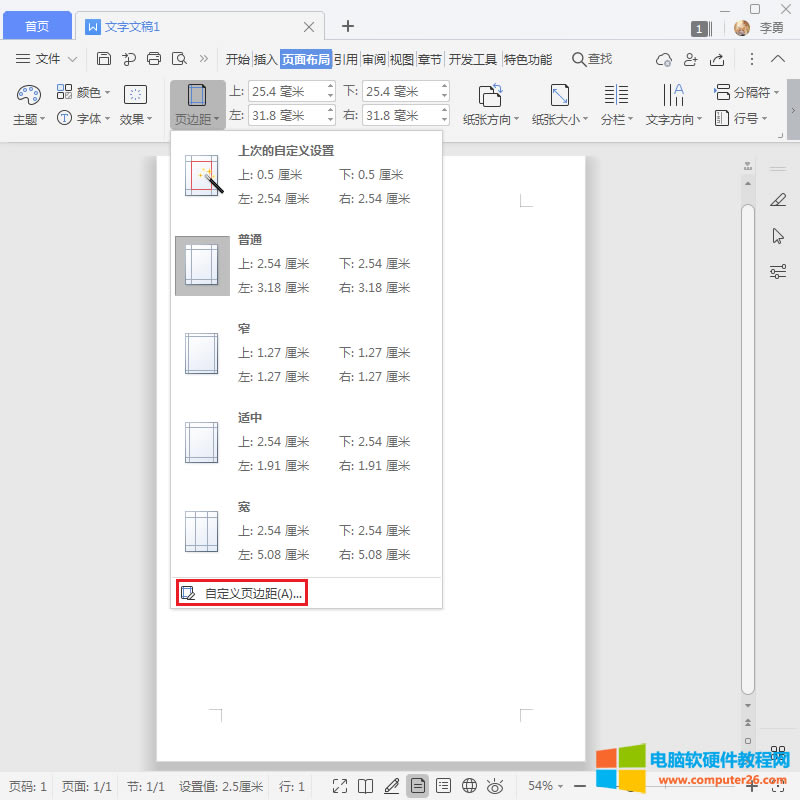Expand the Colors (颜色) dropdown
The image size is (800, 800).
point(84,92)
